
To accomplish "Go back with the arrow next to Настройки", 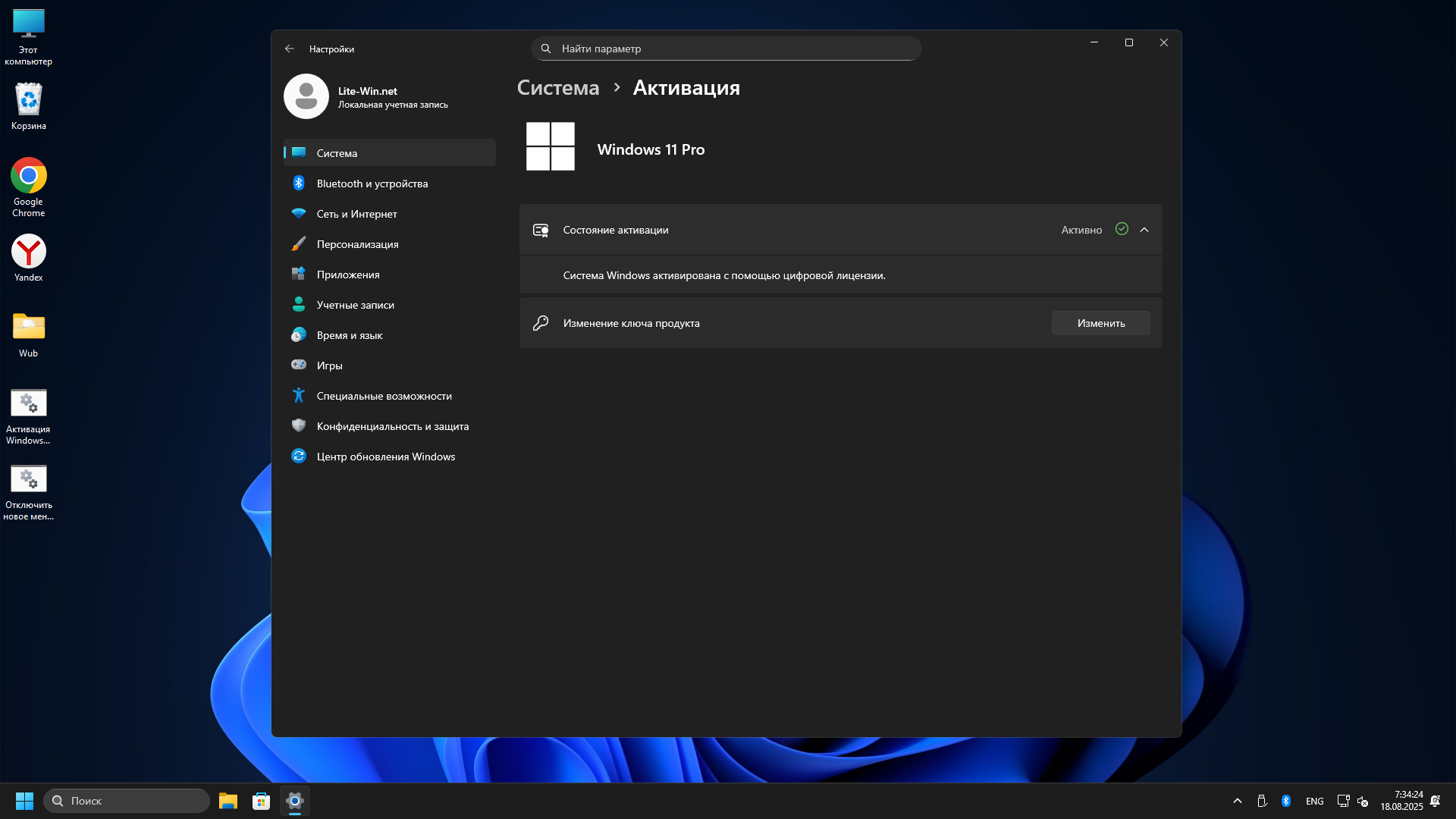I will [290, 49].
